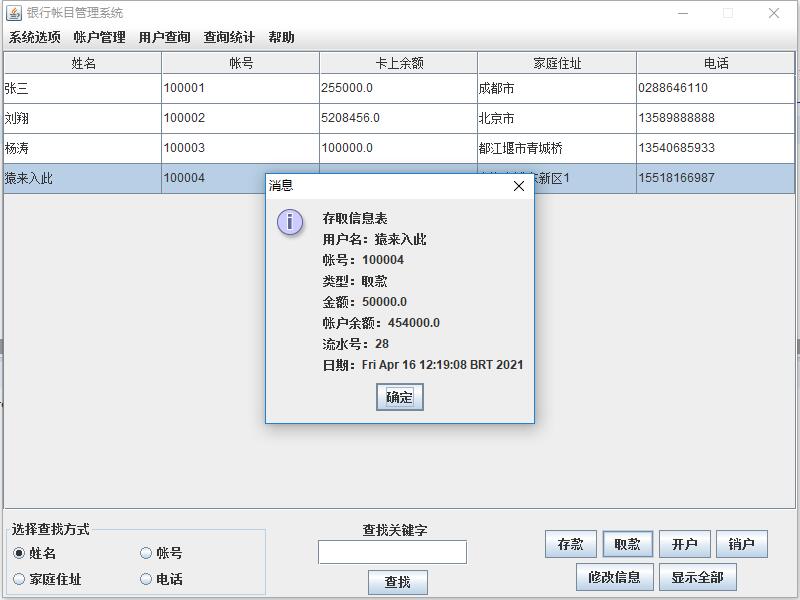Click the 取款 withdraw button
Screen dimensions: 800x600
coord(627,543)
